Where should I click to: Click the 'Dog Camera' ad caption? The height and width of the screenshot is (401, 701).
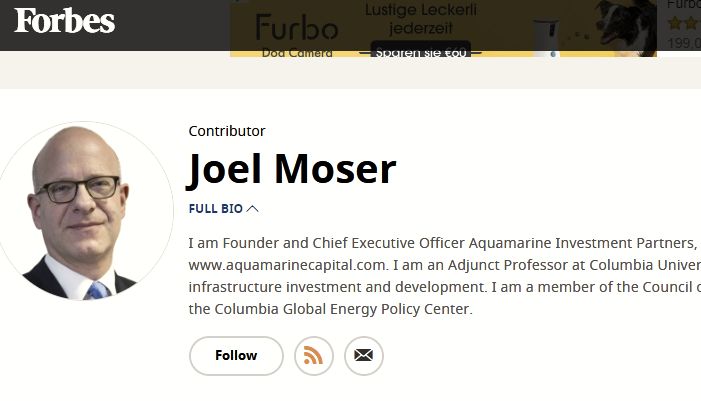coord(297,53)
